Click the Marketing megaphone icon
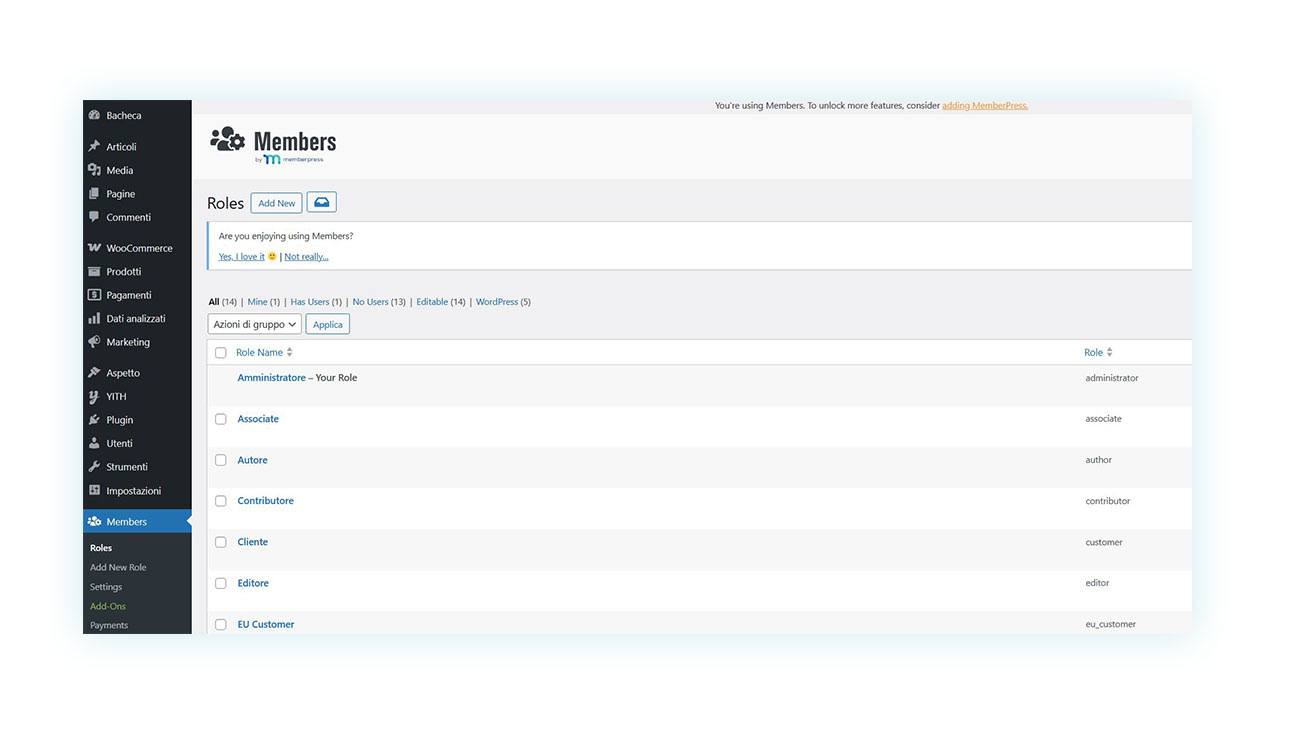Image resolution: width=1300 pixels, height=751 pixels. (x=94, y=342)
